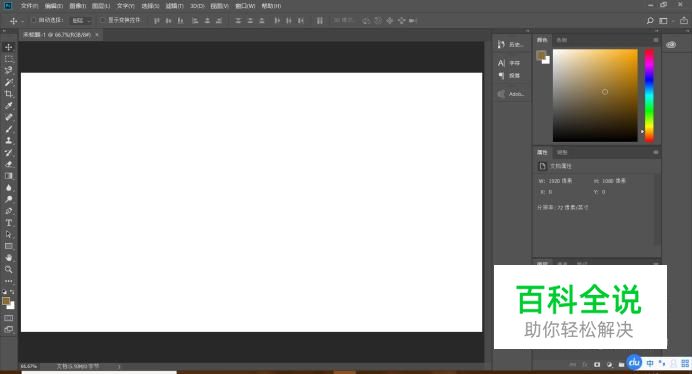Select the Brush tool

(x=8, y=129)
